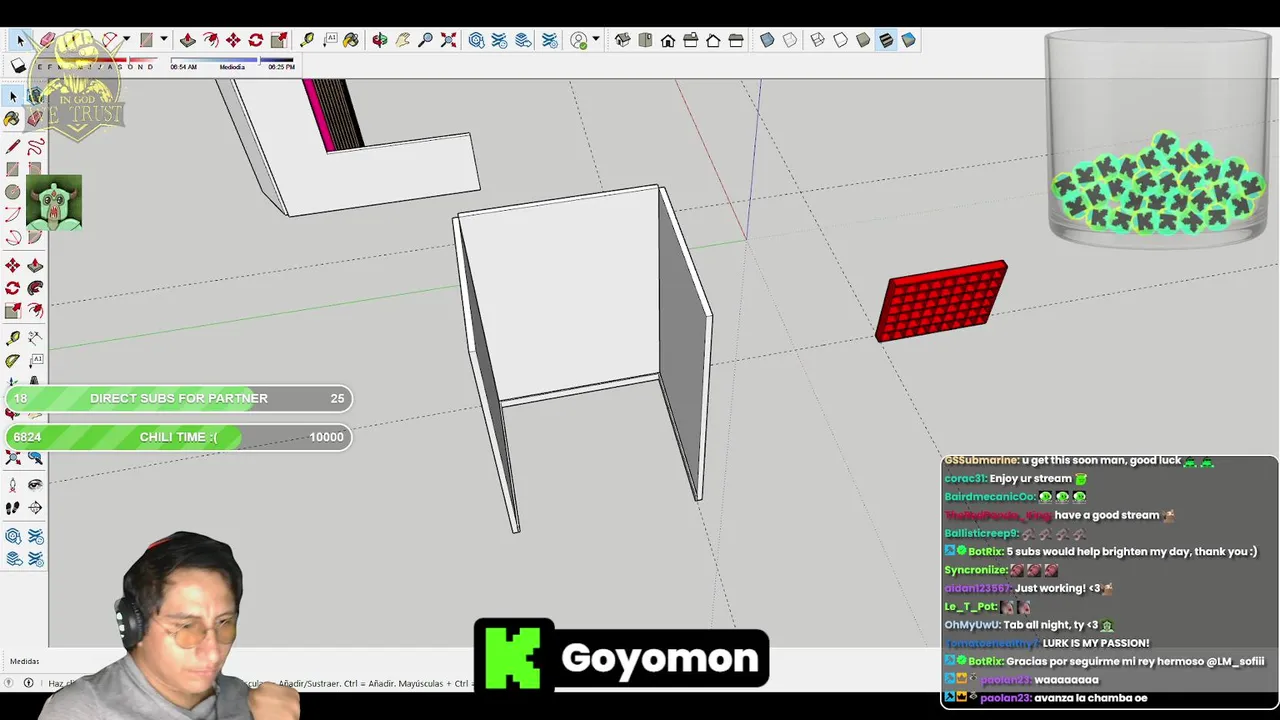Activate the Zoom magnifier tool in top toolbar
This screenshot has height=720, width=1280.
click(x=426, y=40)
